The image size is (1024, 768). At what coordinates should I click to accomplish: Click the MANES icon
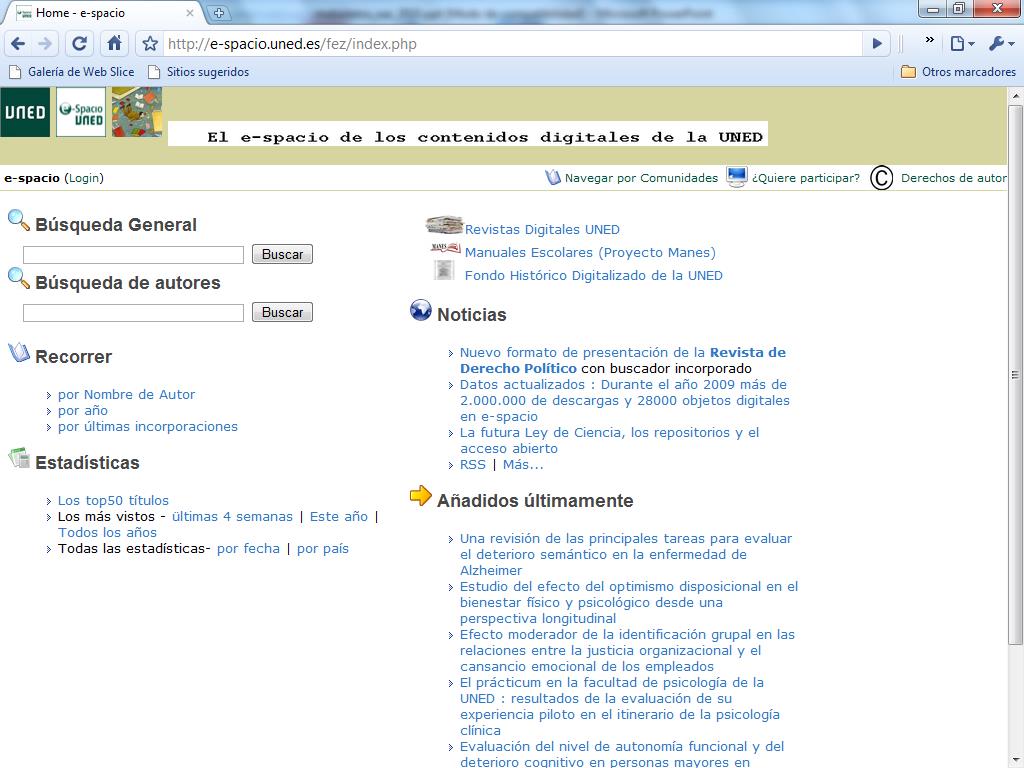click(445, 248)
